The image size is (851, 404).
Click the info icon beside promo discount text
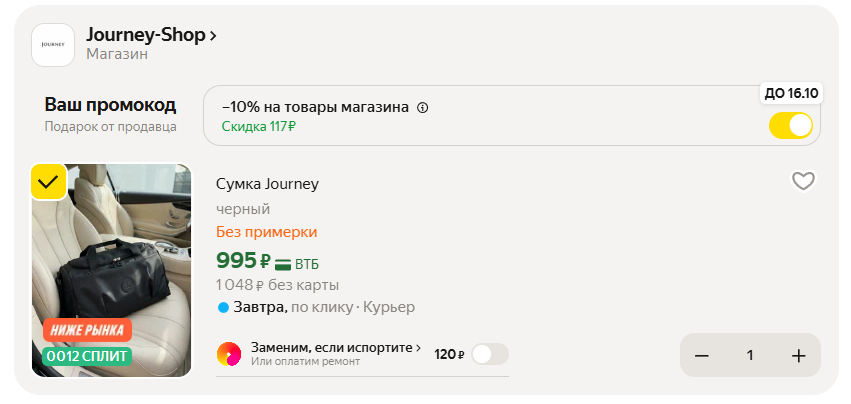(x=422, y=108)
